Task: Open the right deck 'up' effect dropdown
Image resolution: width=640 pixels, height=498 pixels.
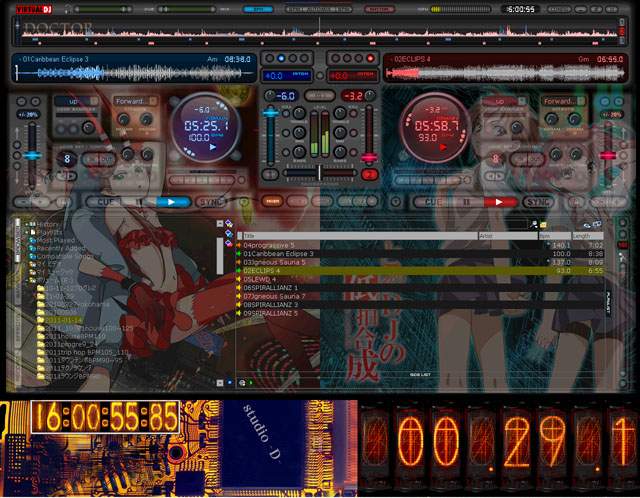Action: (504, 101)
